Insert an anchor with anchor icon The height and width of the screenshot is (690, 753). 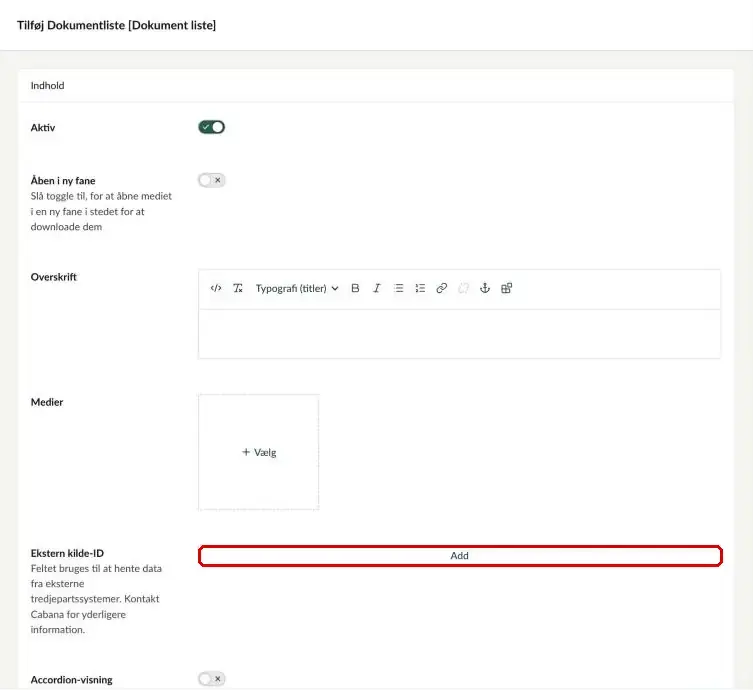(485, 288)
